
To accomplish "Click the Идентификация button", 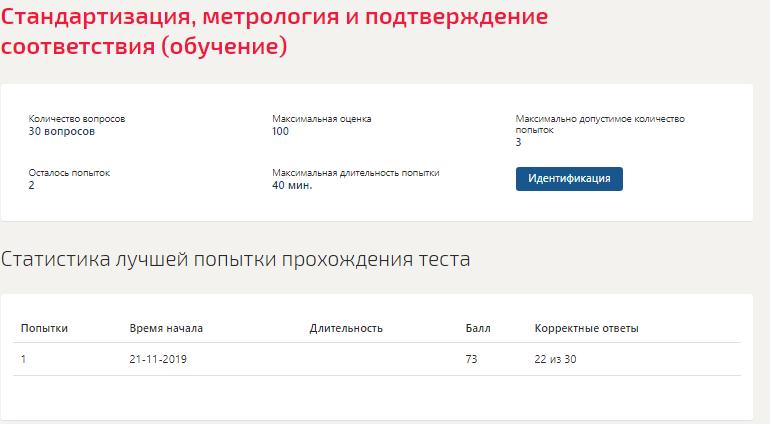I will [x=569, y=179].
